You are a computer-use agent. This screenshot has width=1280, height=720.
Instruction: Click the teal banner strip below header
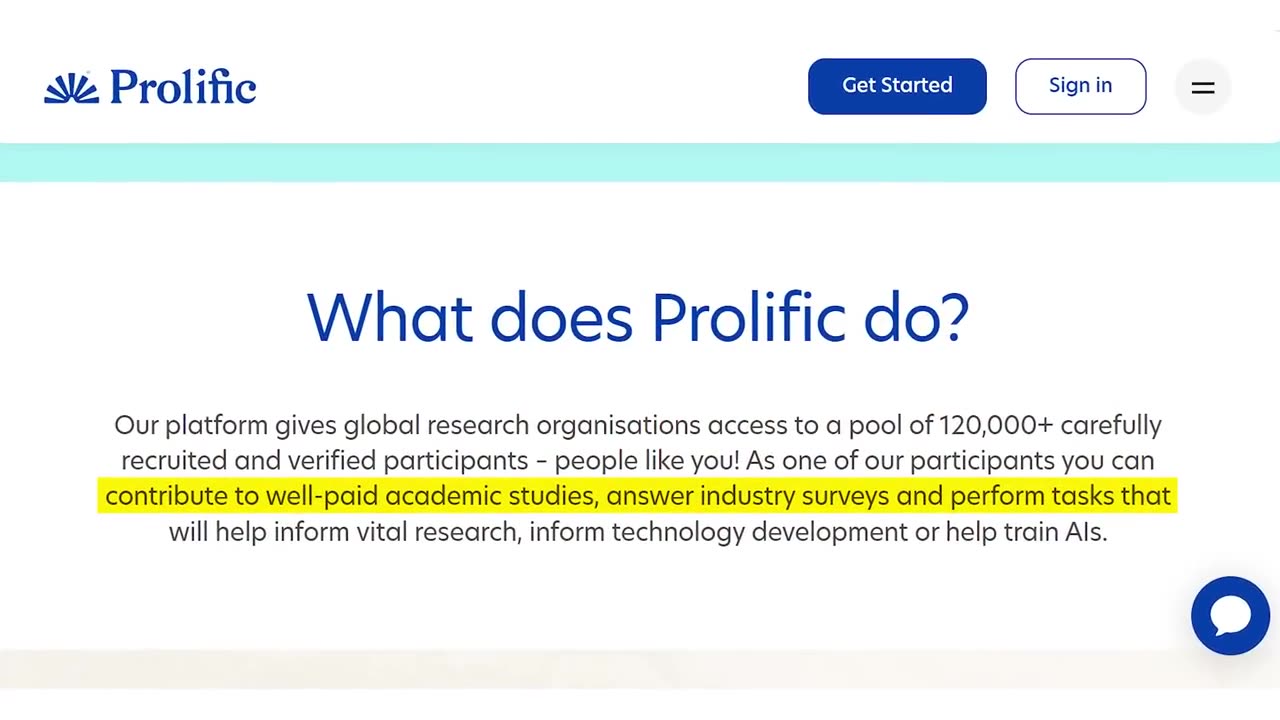click(x=640, y=162)
